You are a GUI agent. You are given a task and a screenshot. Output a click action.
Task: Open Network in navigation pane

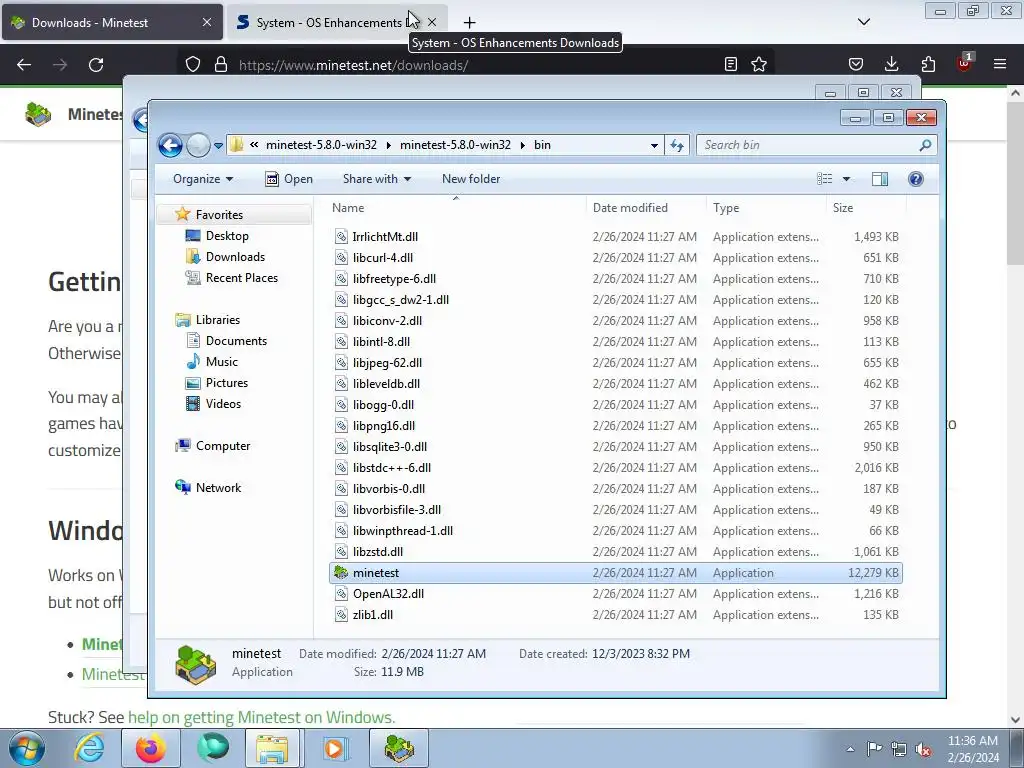[x=218, y=488]
